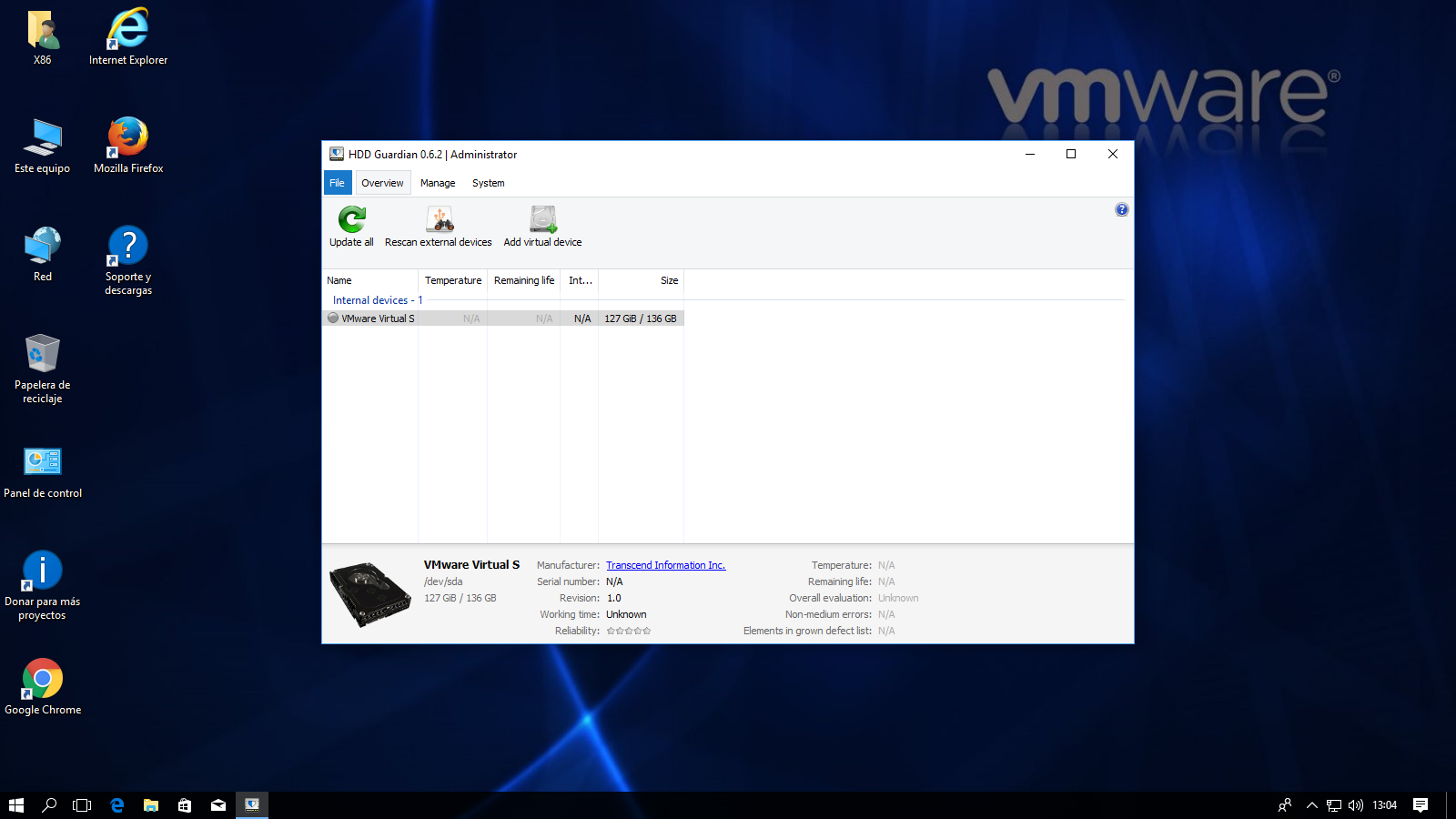1456x819 pixels.
Task: Show hidden tray icons chevron
Action: [1311, 804]
